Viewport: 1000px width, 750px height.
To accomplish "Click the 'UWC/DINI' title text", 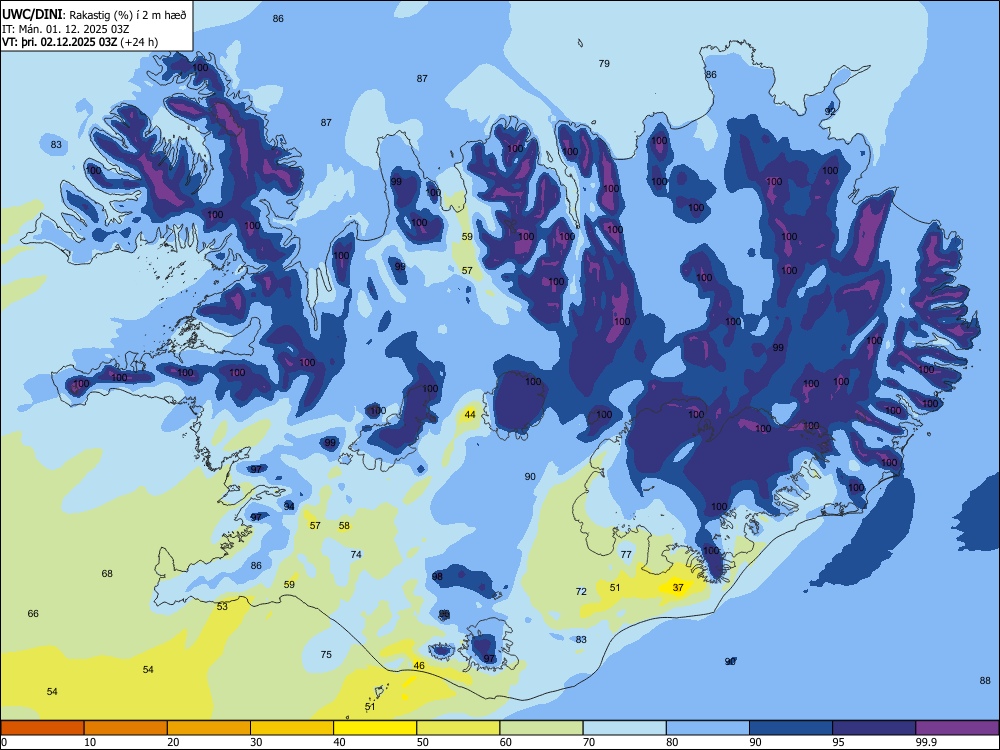I will click(33, 14).
